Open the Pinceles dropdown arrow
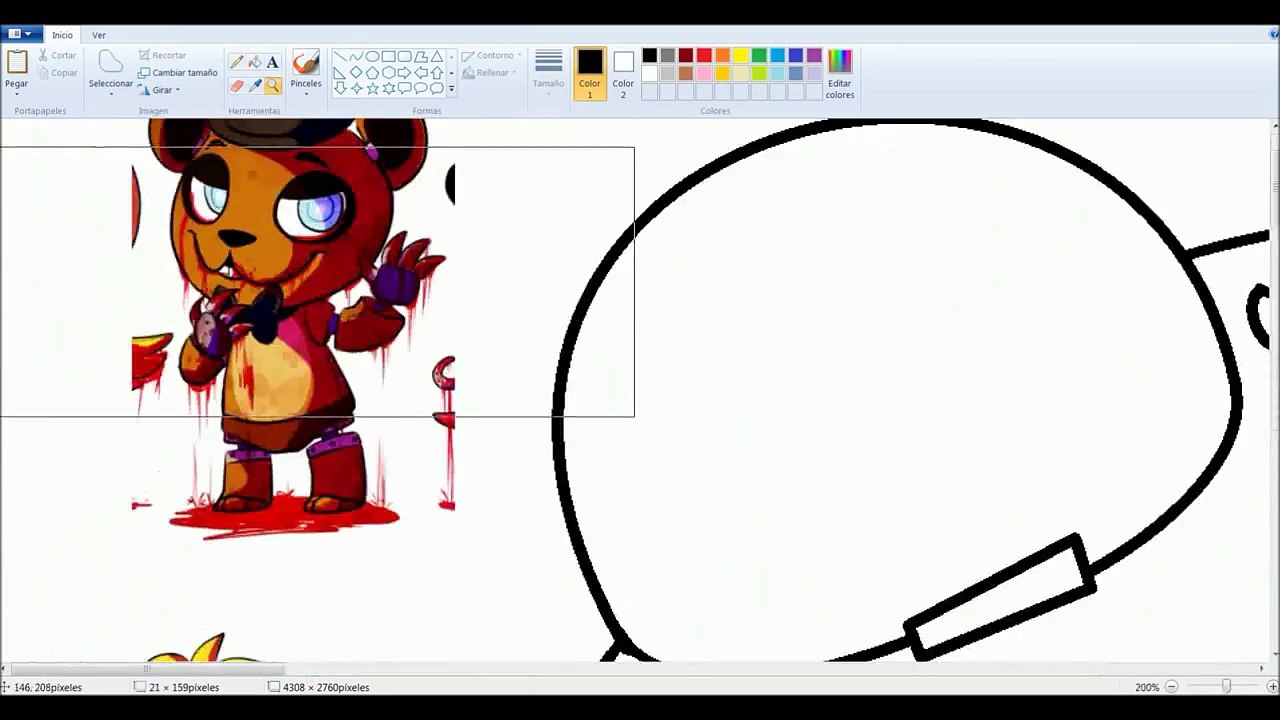This screenshot has height=720, width=1280. point(306,94)
